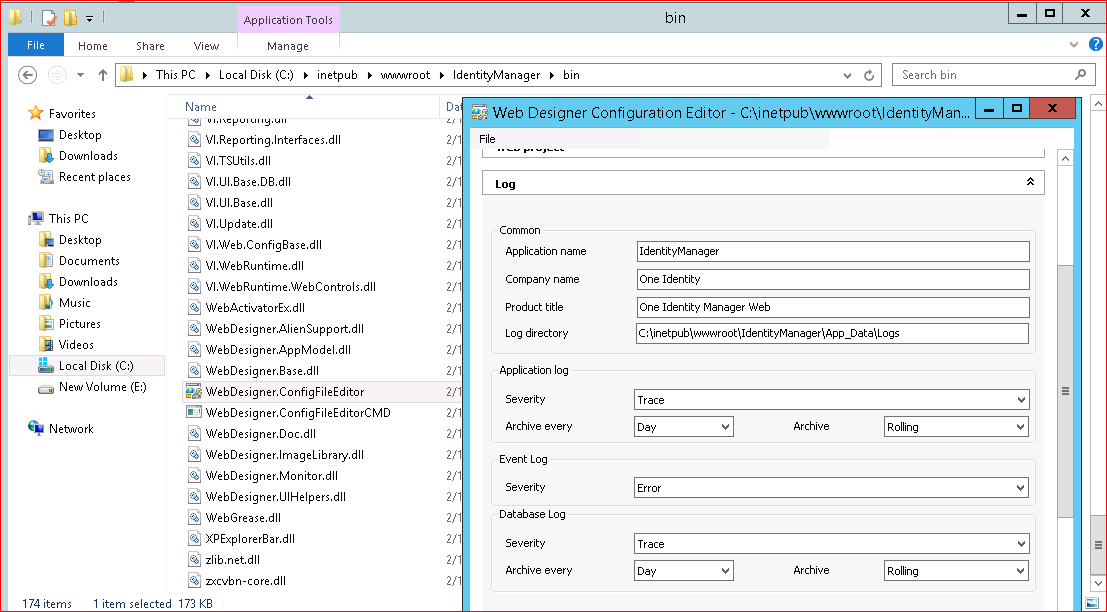Open address bar history dropdown
The height and width of the screenshot is (612, 1107).
[x=847, y=75]
